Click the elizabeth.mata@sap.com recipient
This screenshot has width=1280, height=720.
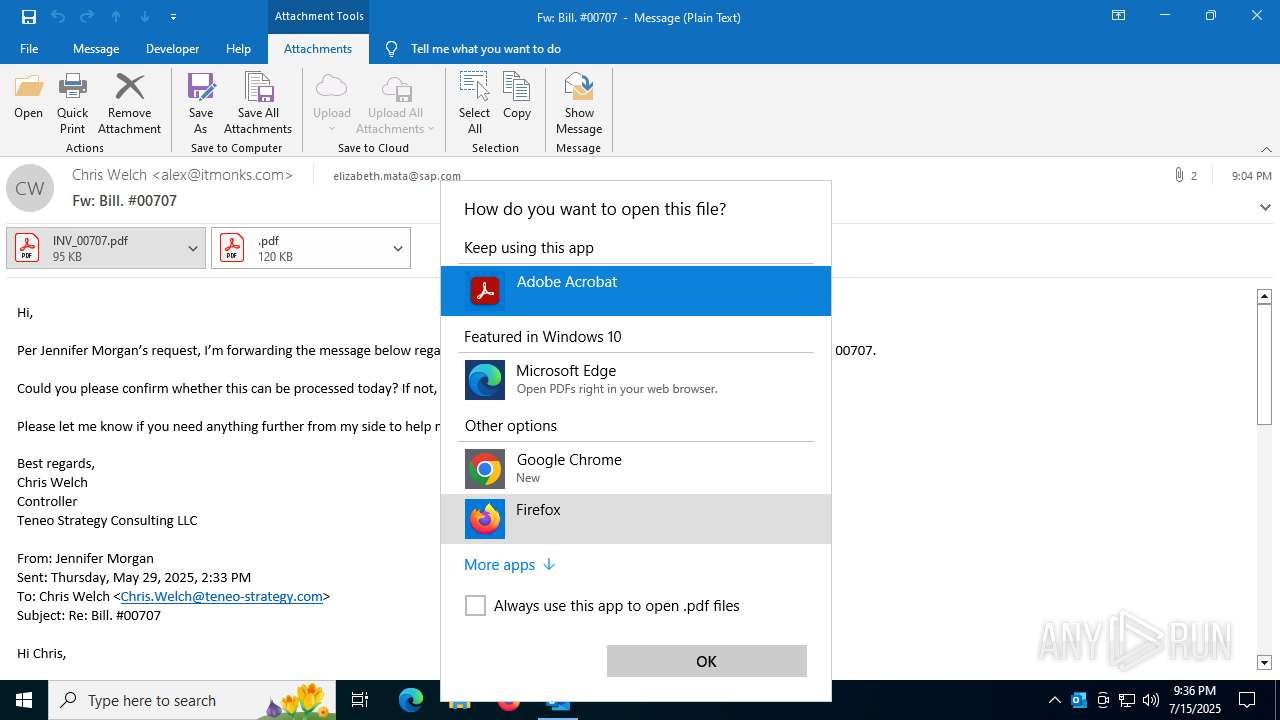click(x=397, y=176)
